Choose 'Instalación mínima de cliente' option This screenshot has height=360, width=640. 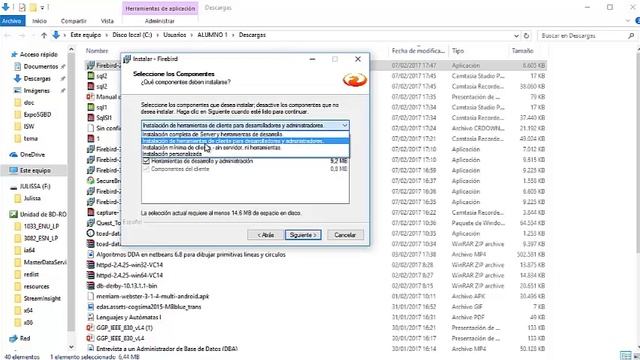pyautogui.click(x=245, y=147)
